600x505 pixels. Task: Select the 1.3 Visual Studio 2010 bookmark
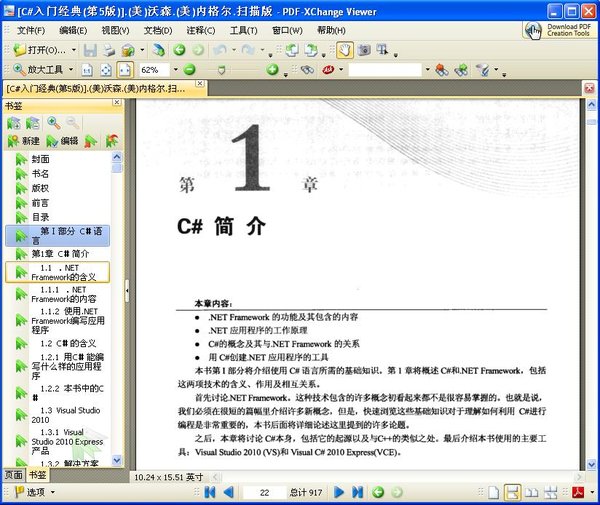pos(66,415)
